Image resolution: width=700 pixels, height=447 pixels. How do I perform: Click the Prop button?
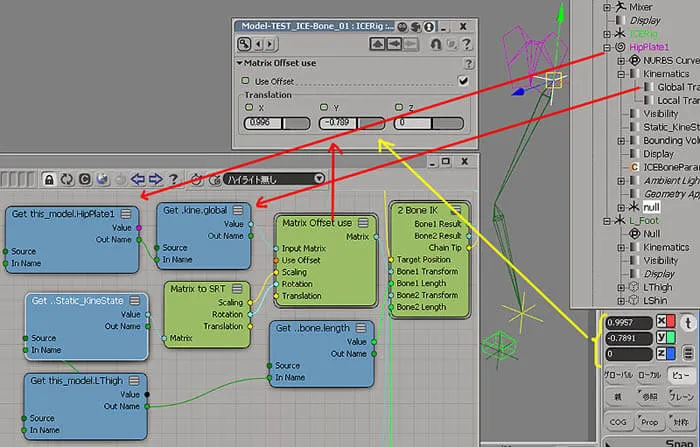pyautogui.click(x=650, y=422)
